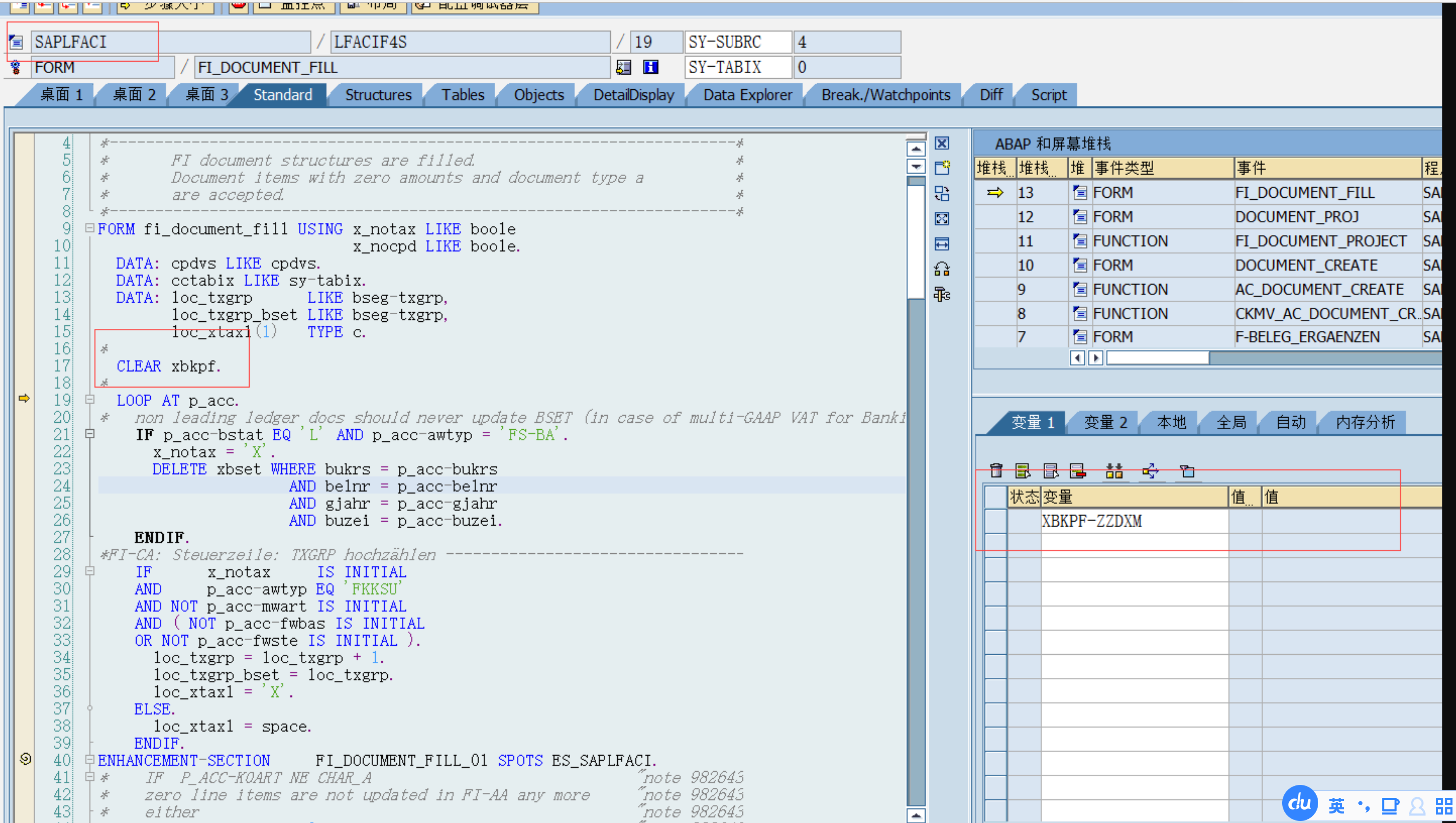Select the XBKPF-ZZDXM row selector

[x=996, y=521]
